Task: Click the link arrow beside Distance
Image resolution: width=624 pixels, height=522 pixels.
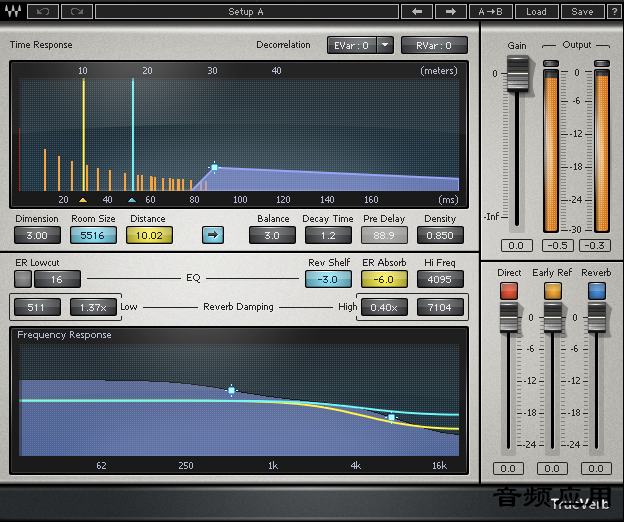Action: [213, 235]
